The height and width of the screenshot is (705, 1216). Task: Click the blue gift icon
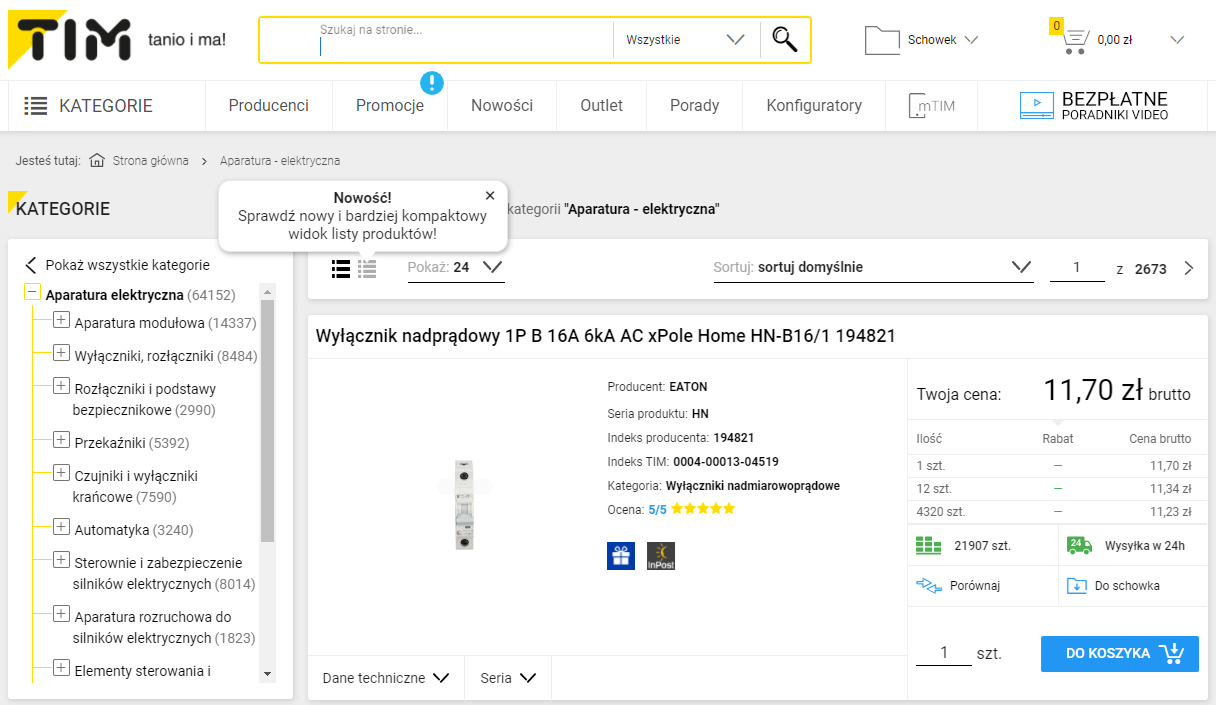(621, 556)
